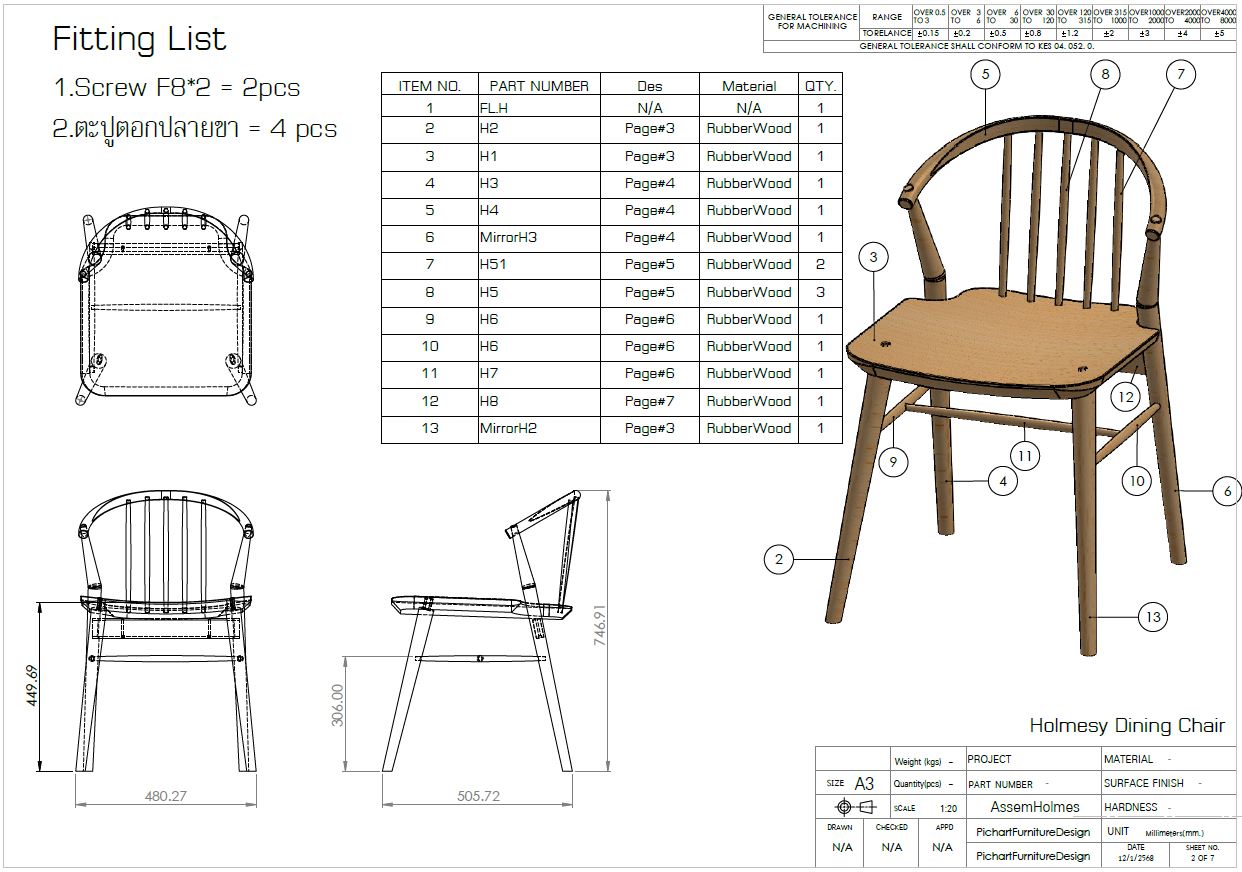Select balloon callout number 6
Viewport: 1242px width, 872px height.
point(1227,491)
